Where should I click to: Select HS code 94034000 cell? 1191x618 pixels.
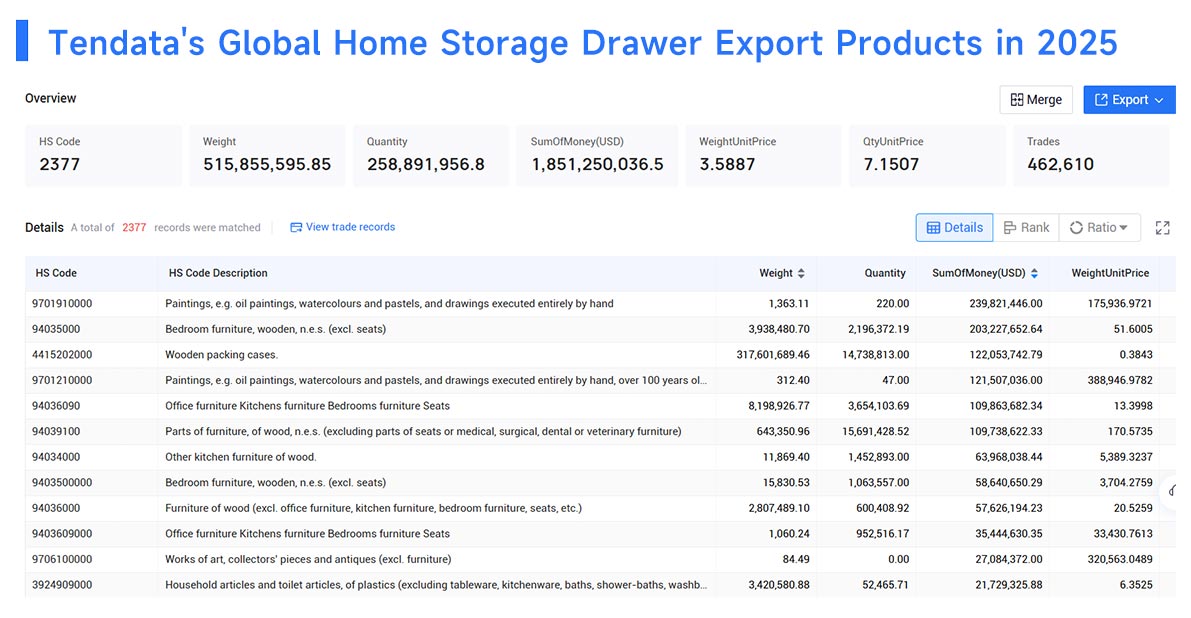tap(56, 457)
